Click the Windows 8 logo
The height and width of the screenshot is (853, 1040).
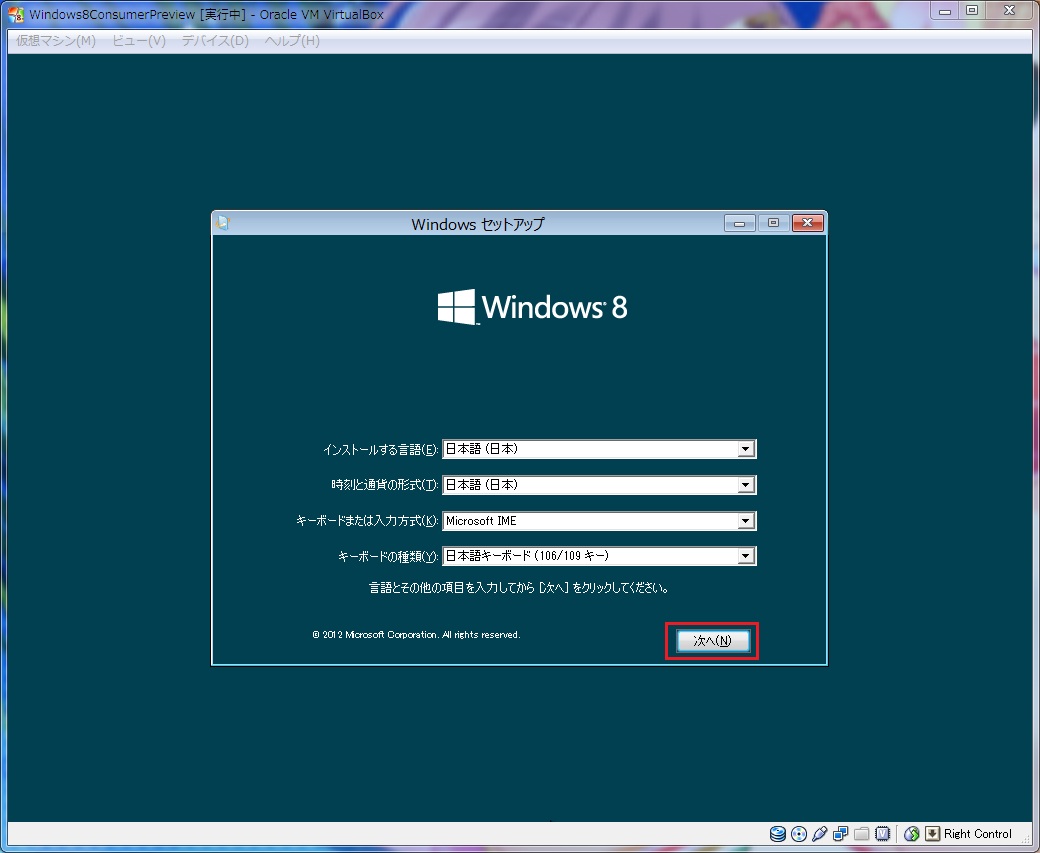click(533, 307)
